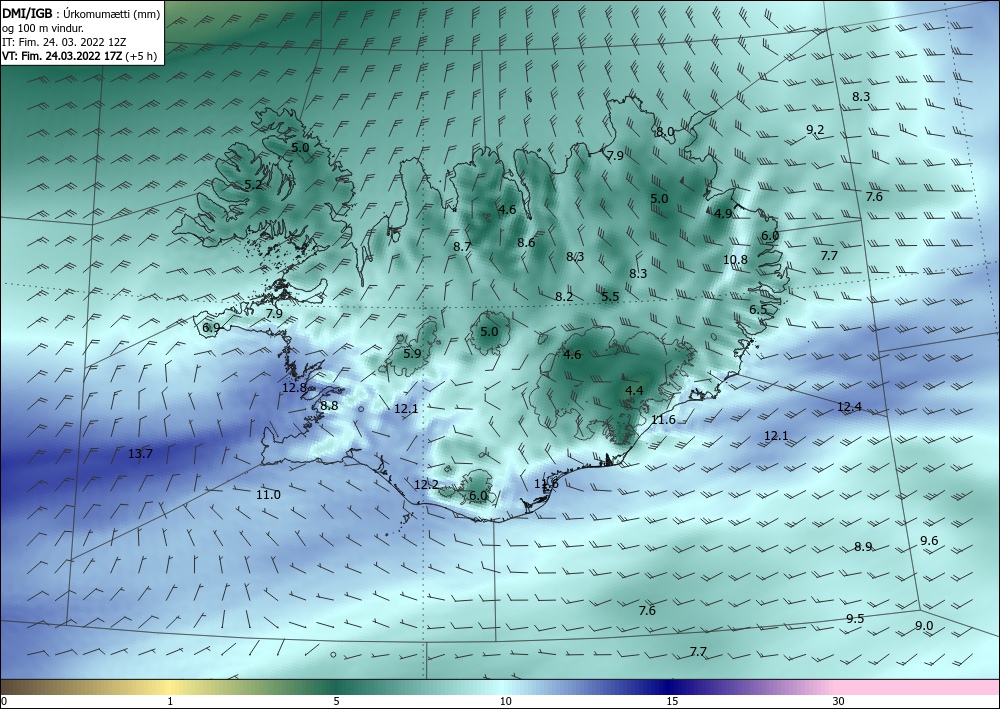Select the 5 label on the color scale
Image resolution: width=1000 pixels, height=709 pixels.
336,701
